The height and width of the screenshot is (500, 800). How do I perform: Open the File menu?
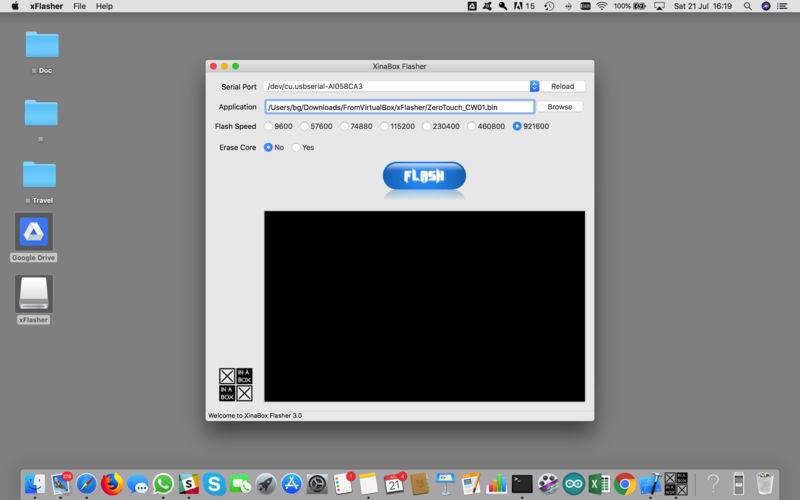[80, 6]
